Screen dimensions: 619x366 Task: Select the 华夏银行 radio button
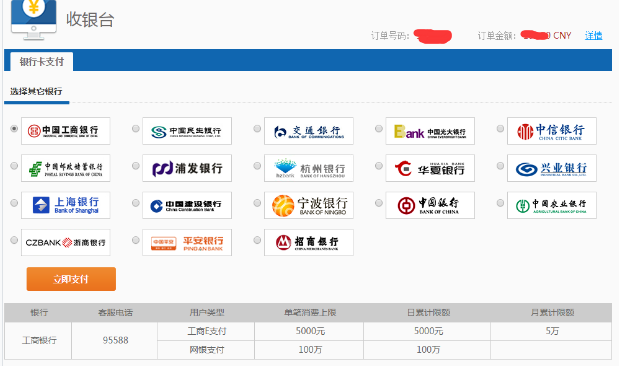click(x=379, y=165)
